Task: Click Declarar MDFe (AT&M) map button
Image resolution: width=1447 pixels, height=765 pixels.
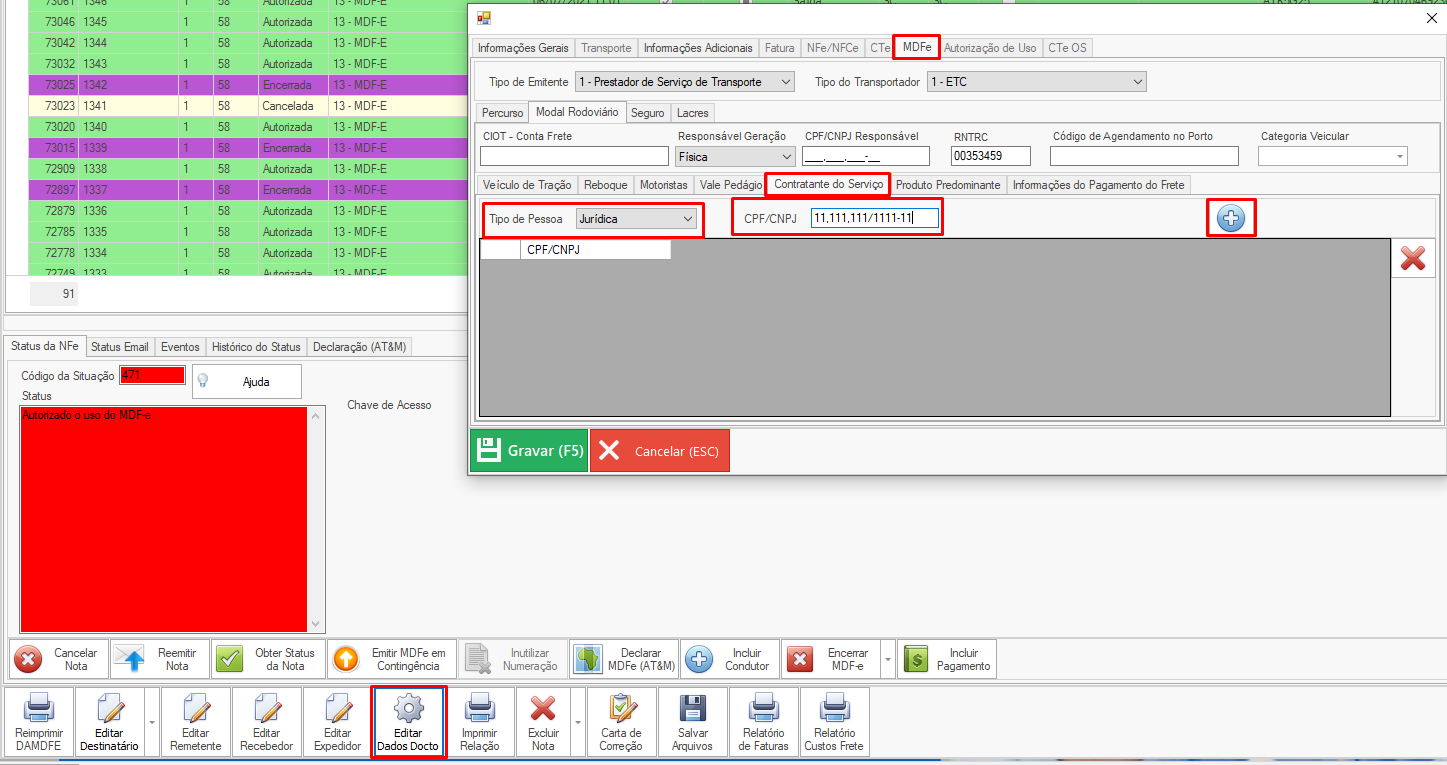Action: click(x=625, y=659)
